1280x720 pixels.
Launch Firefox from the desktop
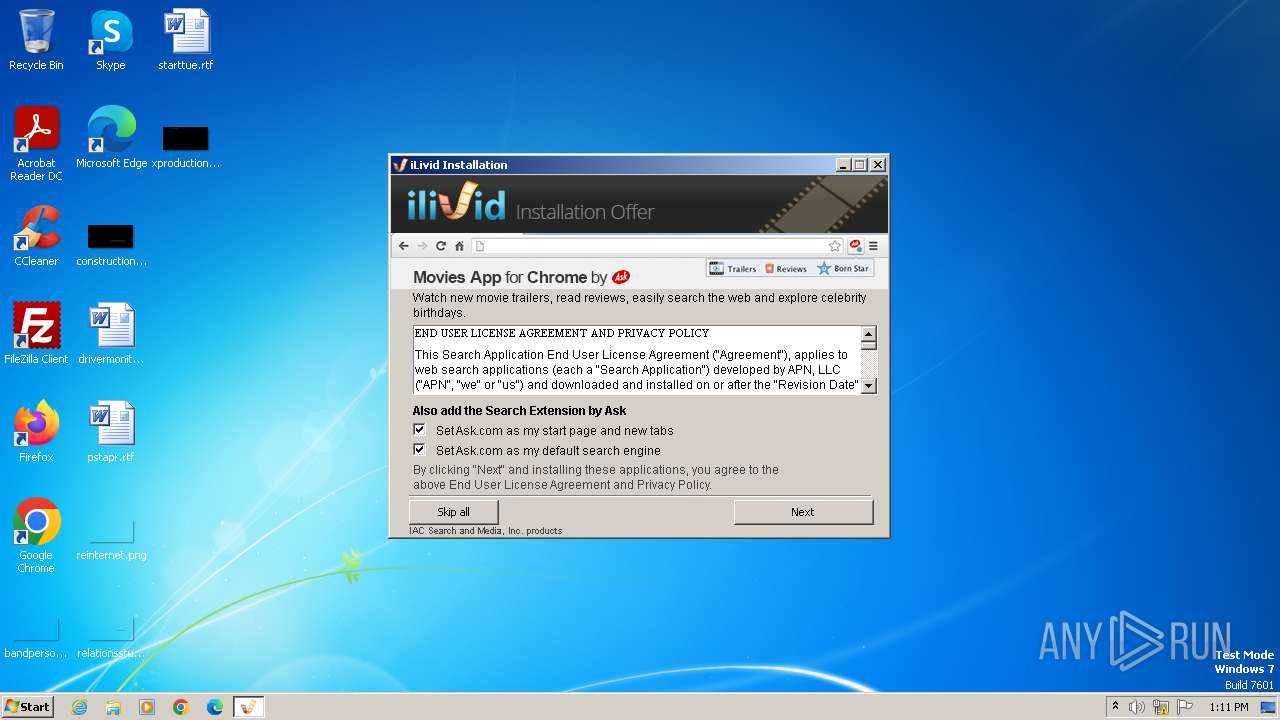pos(36,432)
